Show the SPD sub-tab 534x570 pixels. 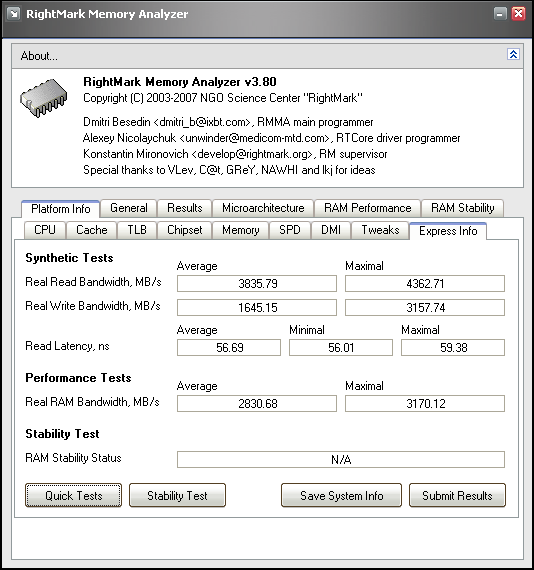pos(290,230)
